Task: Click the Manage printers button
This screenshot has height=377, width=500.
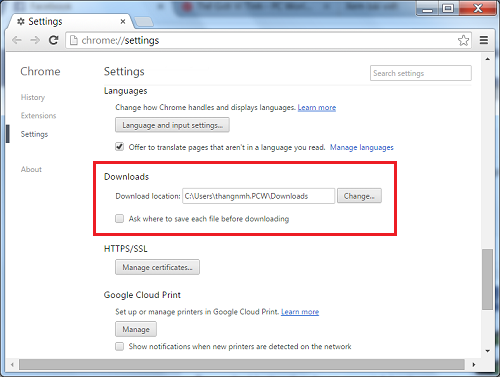Action: point(136,329)
